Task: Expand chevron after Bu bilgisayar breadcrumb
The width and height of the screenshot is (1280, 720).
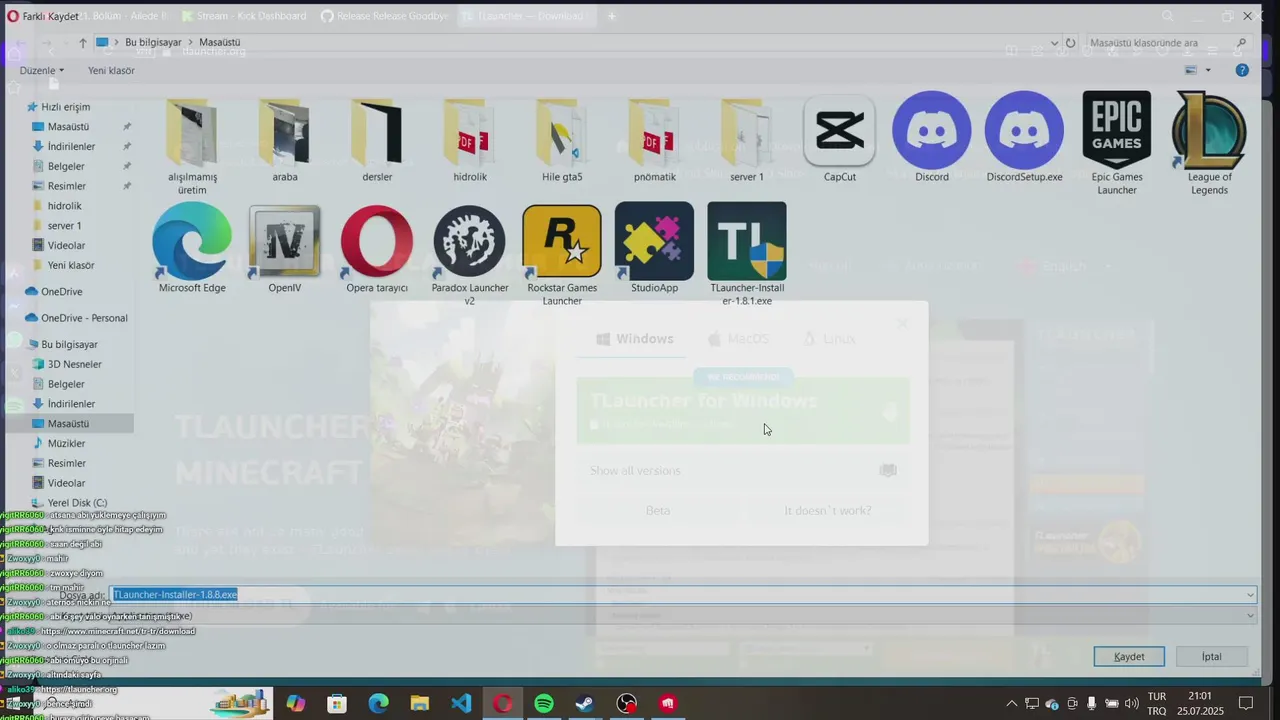Action: point(190,43)
